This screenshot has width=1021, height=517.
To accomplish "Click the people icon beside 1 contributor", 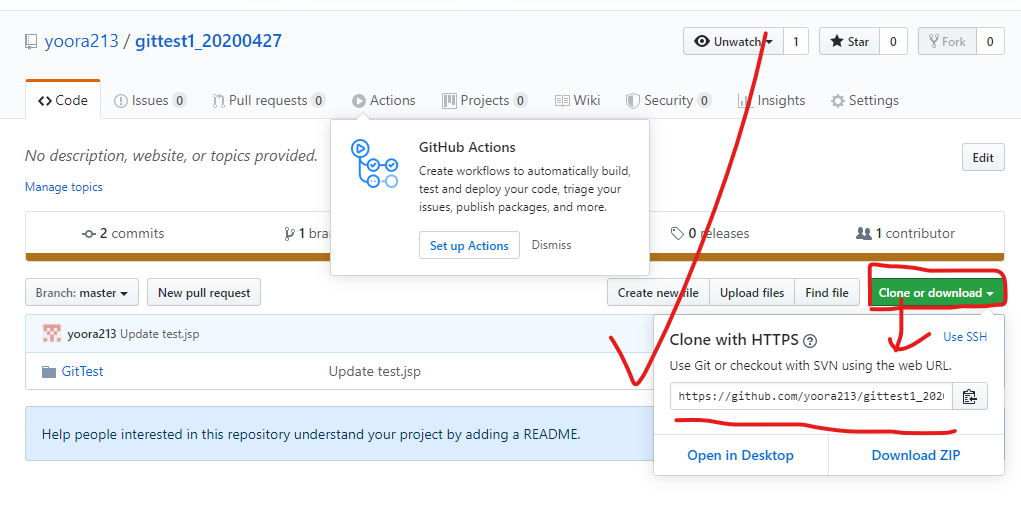I will [x=863, y=233].
